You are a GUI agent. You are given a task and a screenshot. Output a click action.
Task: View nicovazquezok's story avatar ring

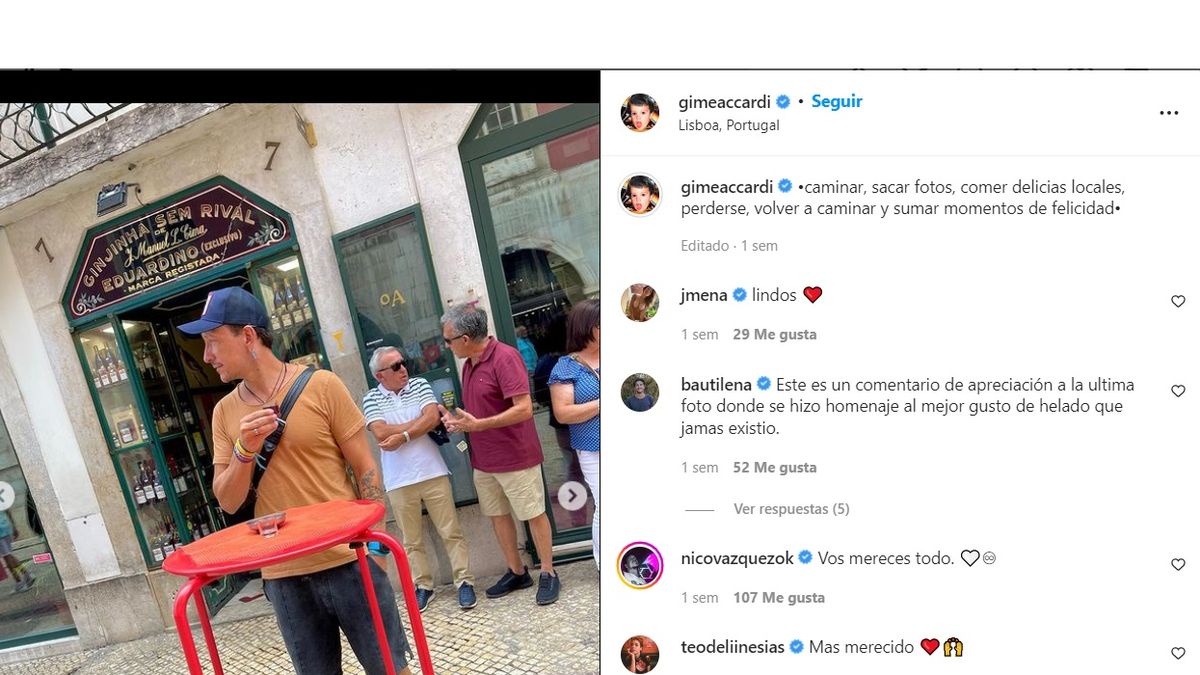pyautogui.click(x=640, y=565)
